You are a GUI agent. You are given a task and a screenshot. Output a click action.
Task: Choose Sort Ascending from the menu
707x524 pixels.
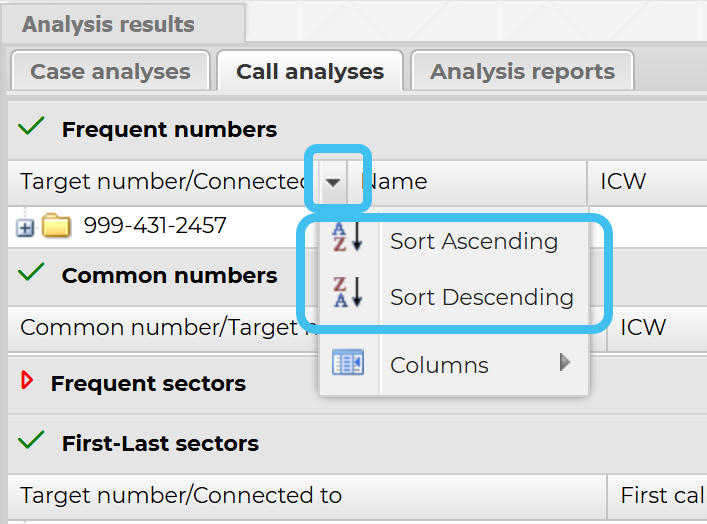474,241
